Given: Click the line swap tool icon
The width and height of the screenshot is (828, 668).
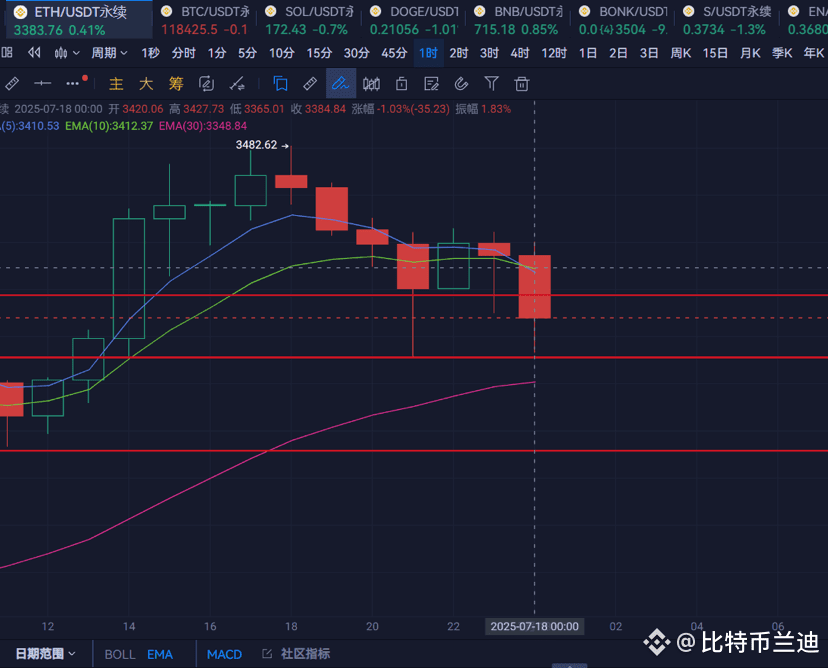Looking at the screenshot, I should 237,83.
